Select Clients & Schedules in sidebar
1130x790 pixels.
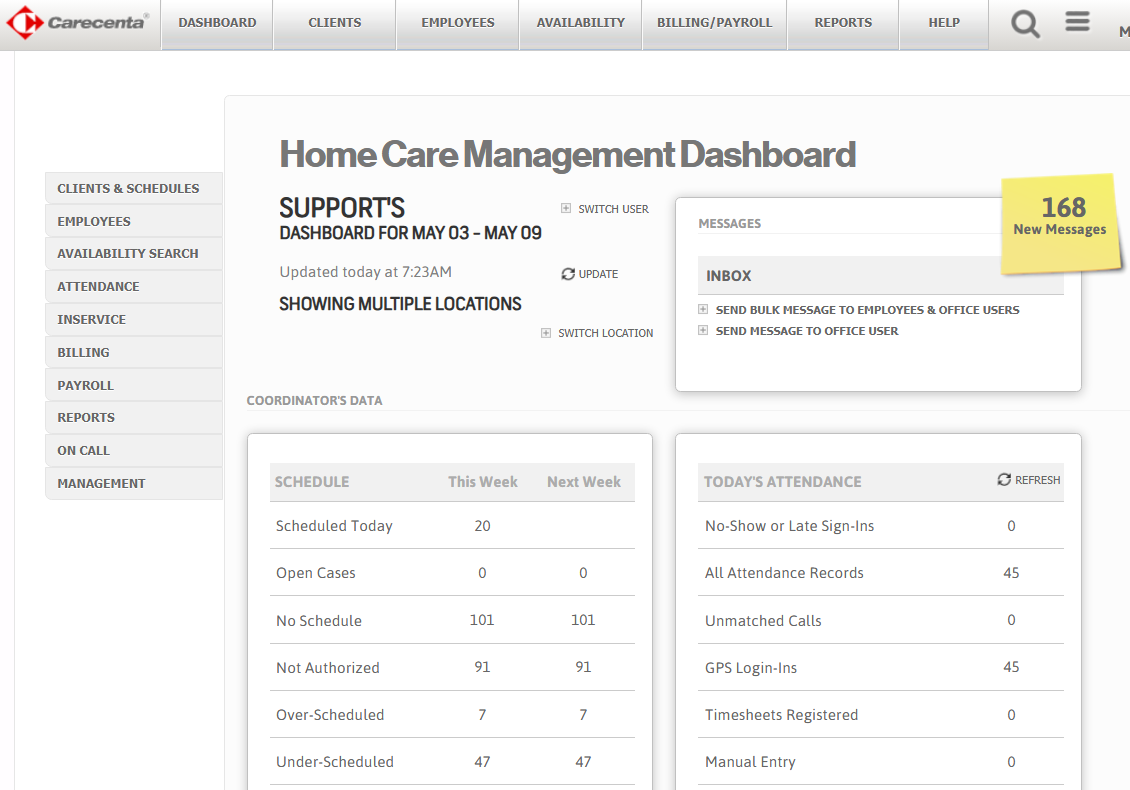point(134,188)
